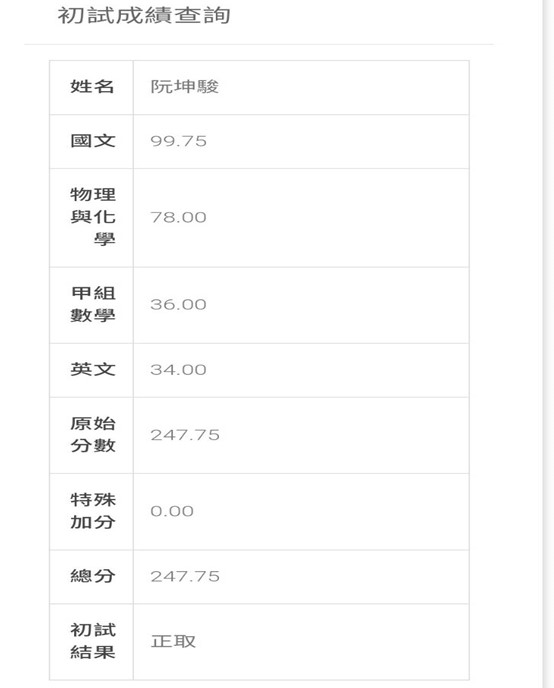Screen dimensions: 554x688
Task: Click the 姓名 label cell
Action: tap(92, 87)
